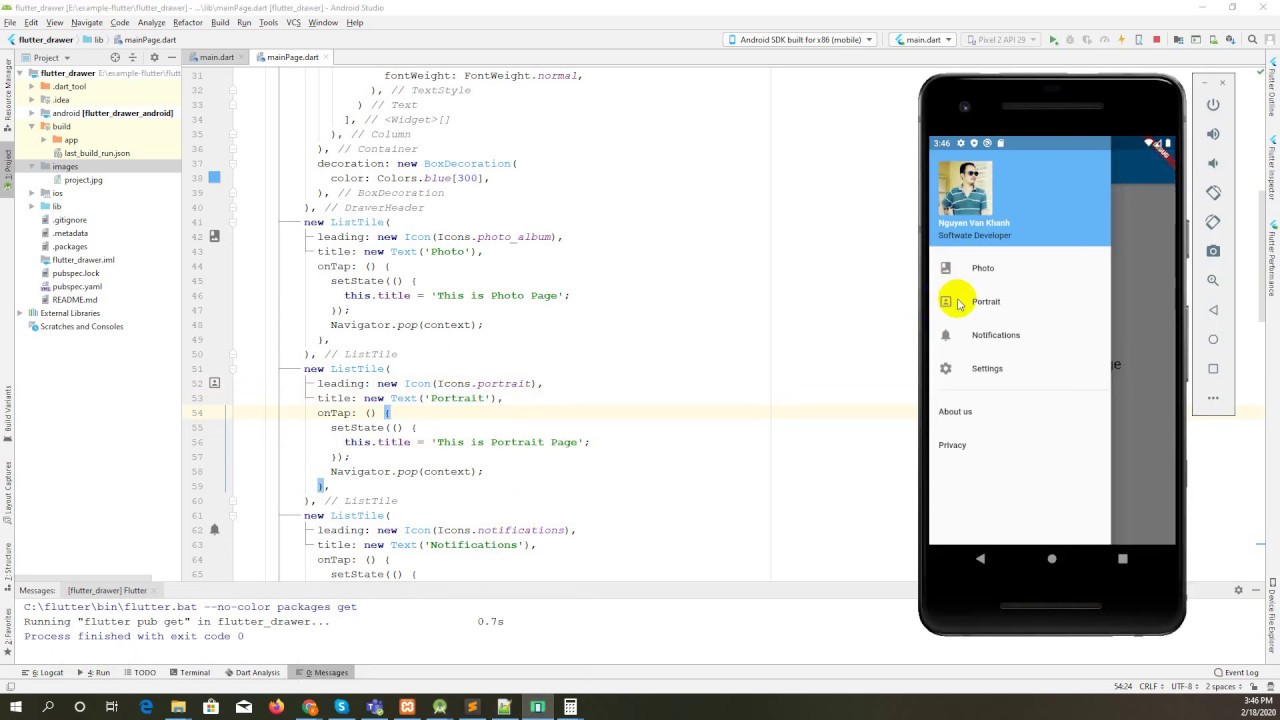This screenshot has width=1280, height=720.
Task: Stop the running app with red square
Action: coord(1157,40)
